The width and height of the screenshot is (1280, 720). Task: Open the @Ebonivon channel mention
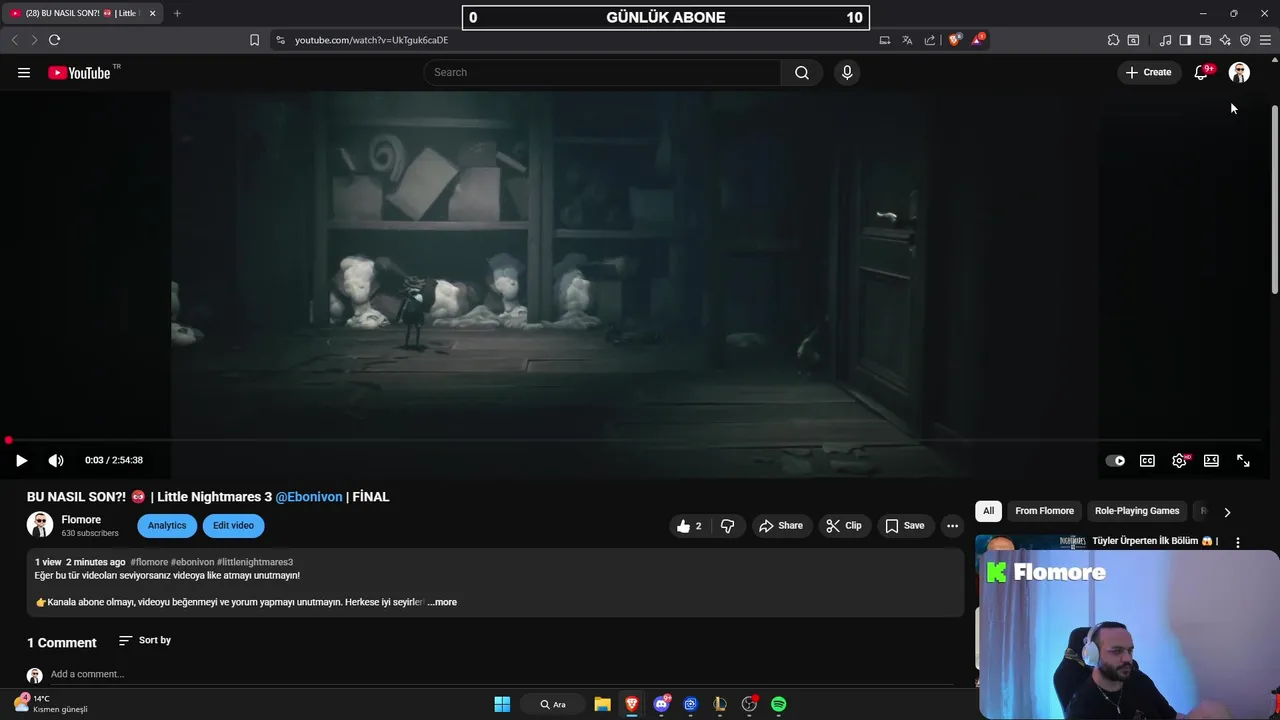click(x=309, y=497)
